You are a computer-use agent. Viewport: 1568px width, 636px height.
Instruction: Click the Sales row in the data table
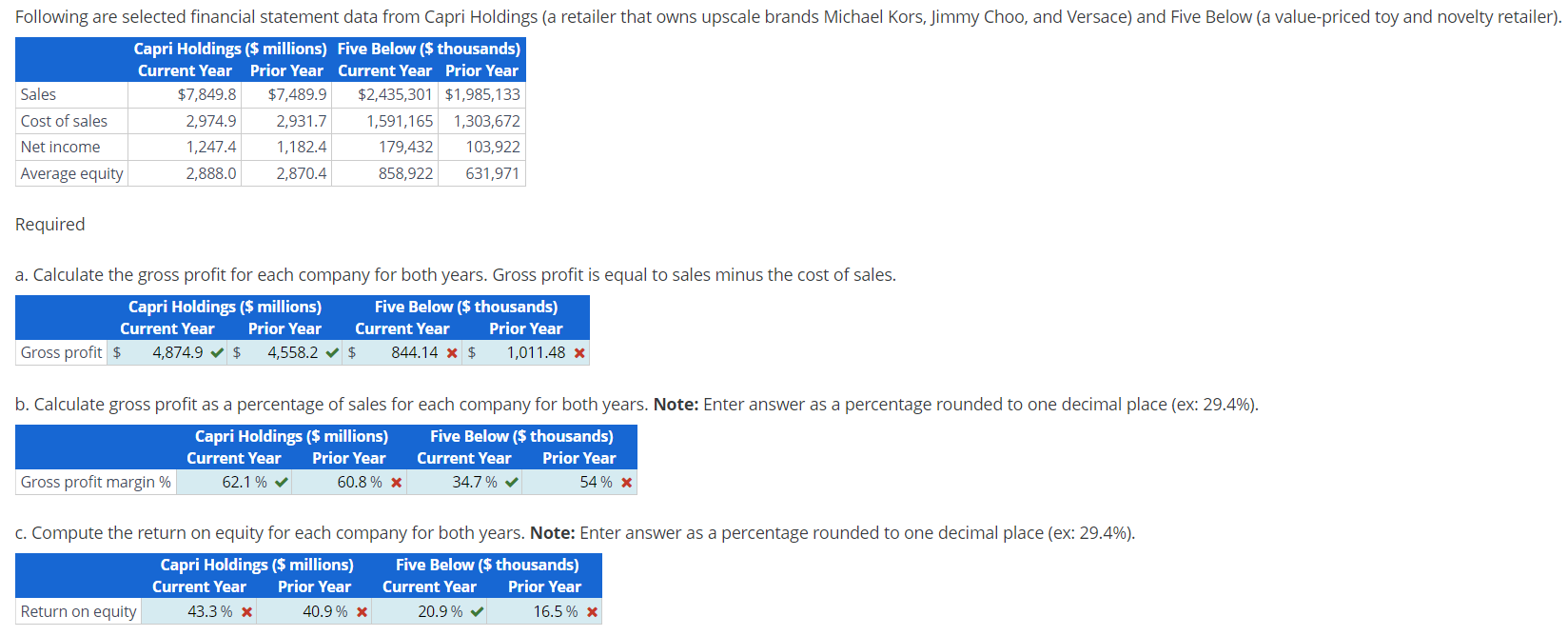click(x=40, y=94)
